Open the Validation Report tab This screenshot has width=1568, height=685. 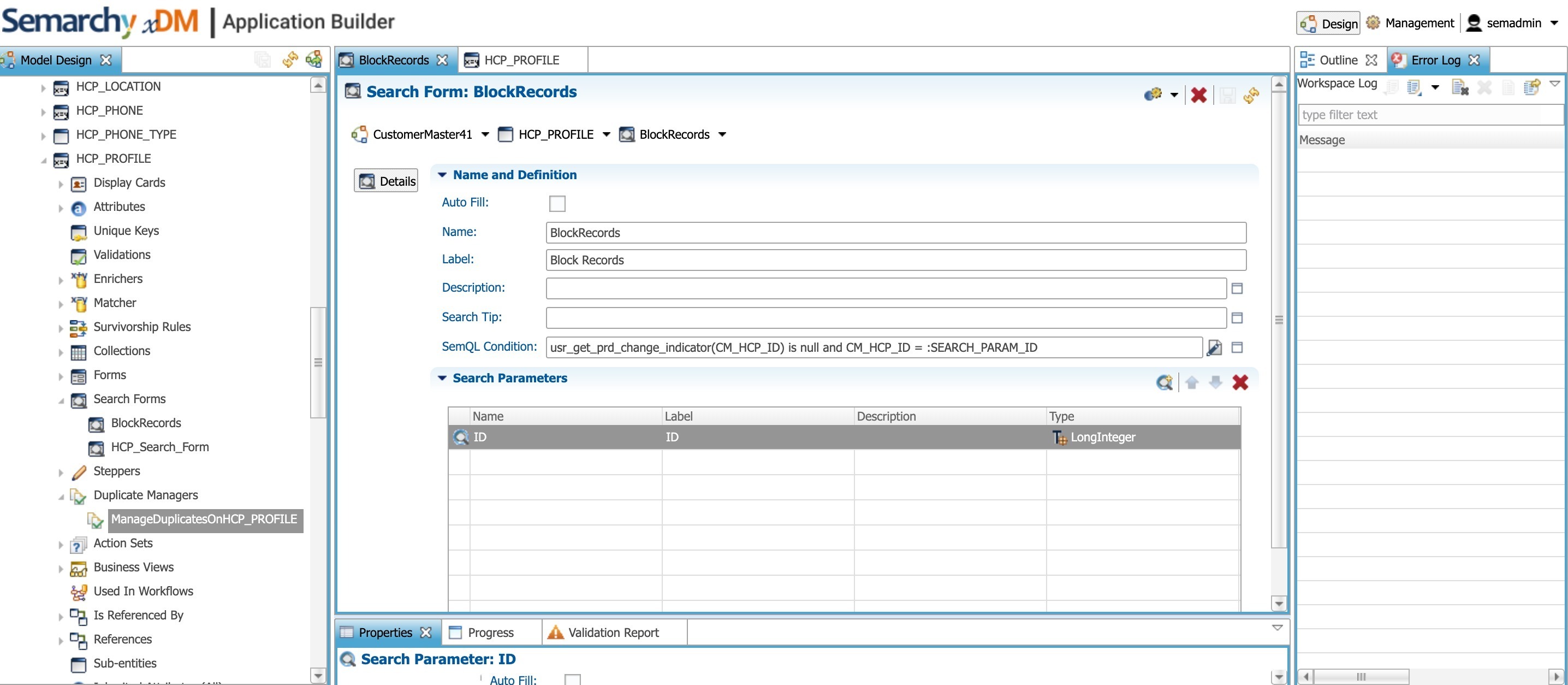tap(613, 633)
